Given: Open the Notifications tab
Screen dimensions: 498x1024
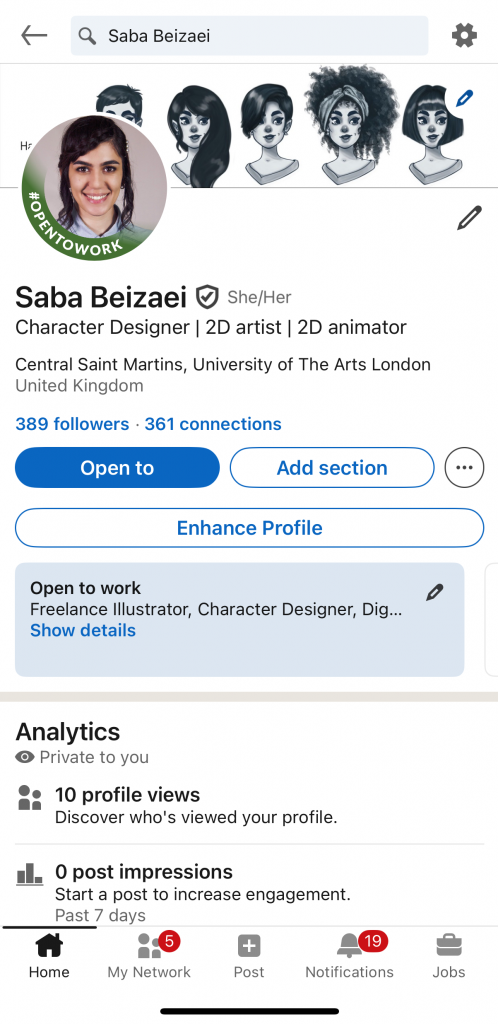Looking at the screenshot, I should tap(349, 956).
